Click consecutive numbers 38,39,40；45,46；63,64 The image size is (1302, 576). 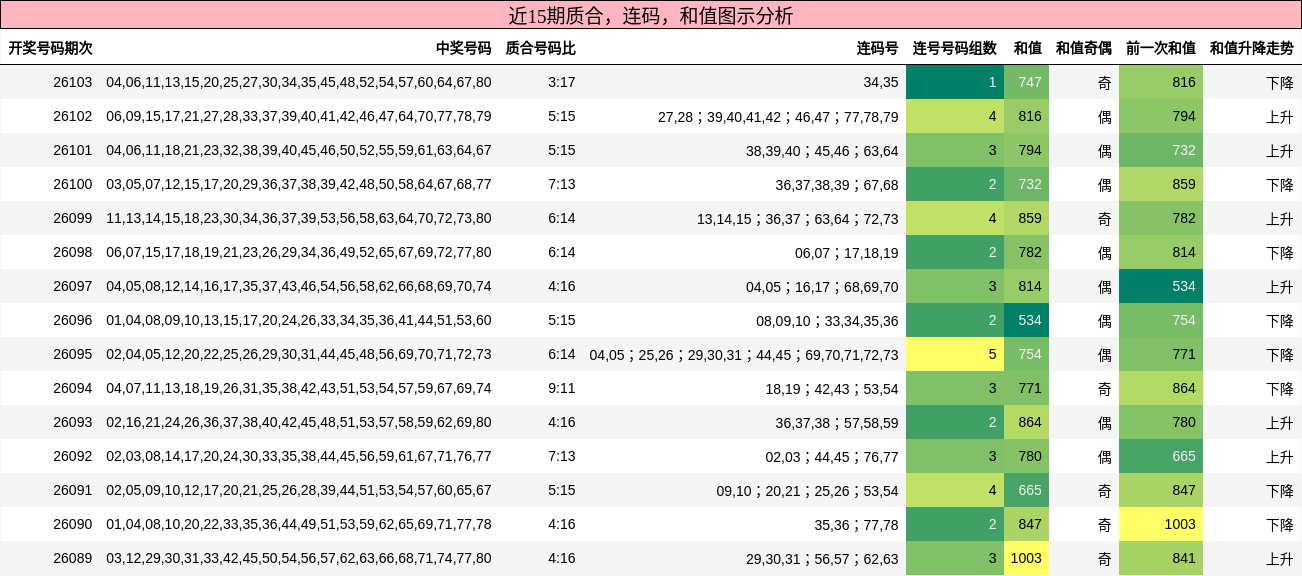[822, 150]
